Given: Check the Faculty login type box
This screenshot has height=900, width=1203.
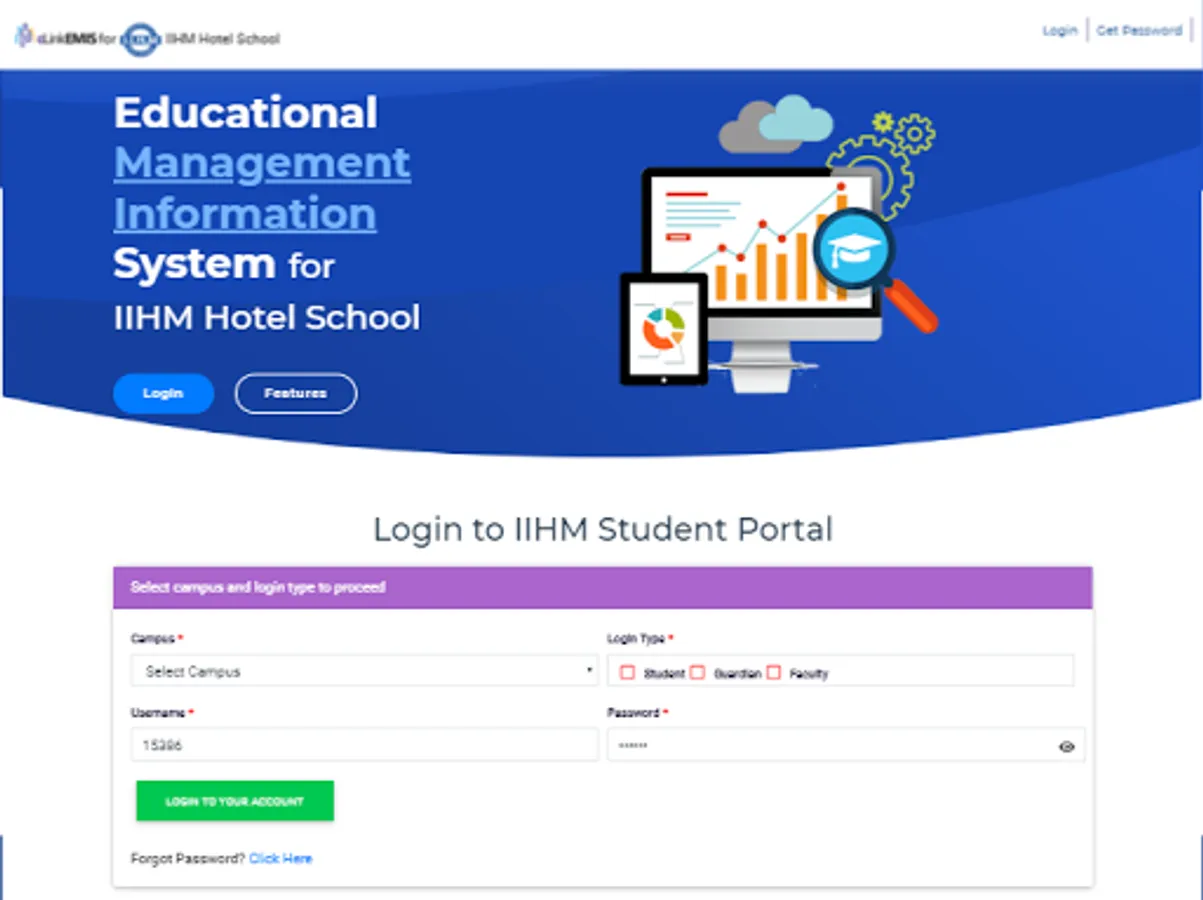Looking at the screenshot, I should 773,673.
